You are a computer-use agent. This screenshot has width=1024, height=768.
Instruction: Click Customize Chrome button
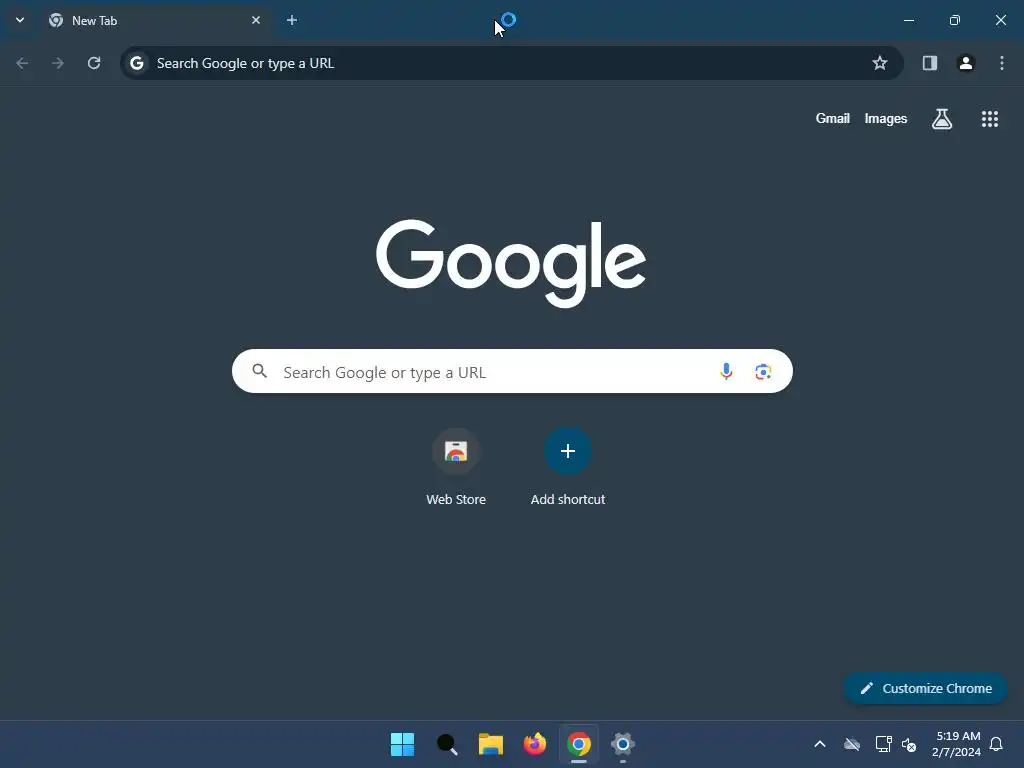[925, 688]
